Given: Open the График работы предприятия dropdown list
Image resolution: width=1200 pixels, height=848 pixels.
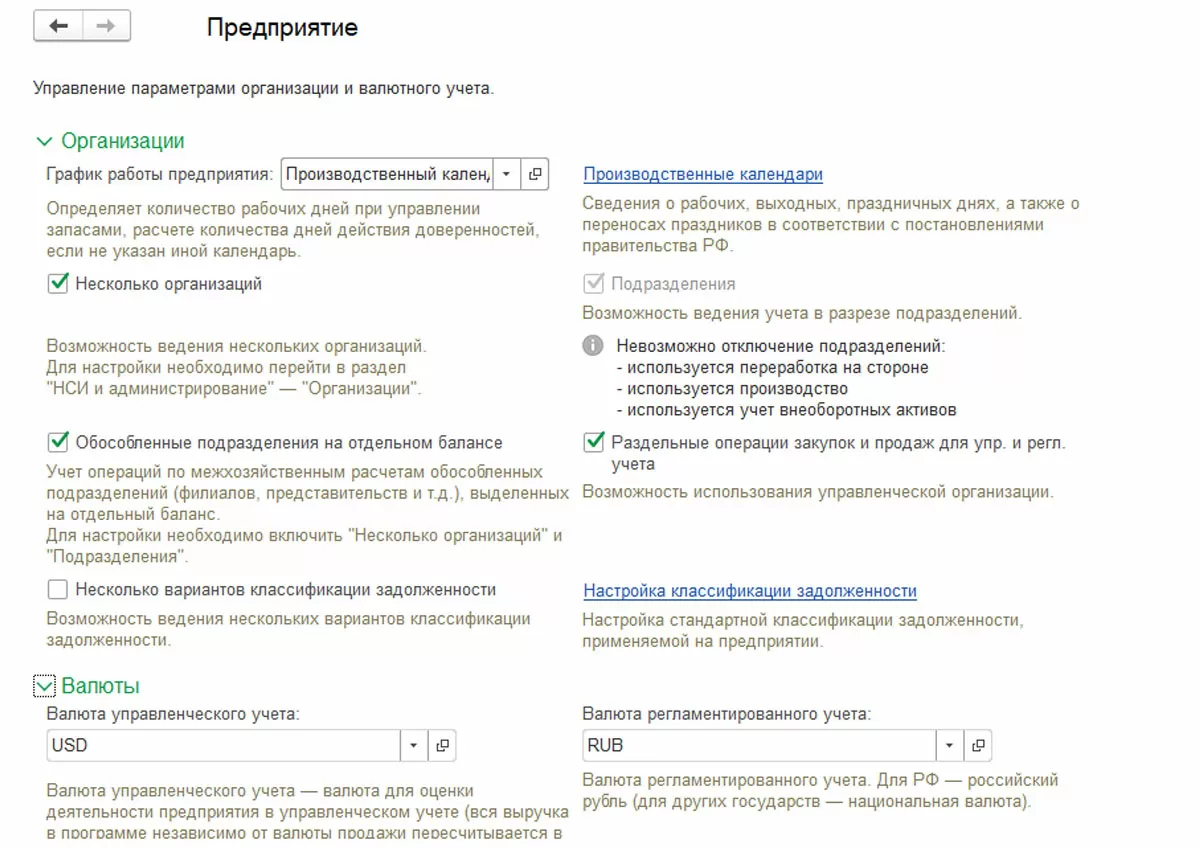Looking at the screenshot, I should (507, 174).
